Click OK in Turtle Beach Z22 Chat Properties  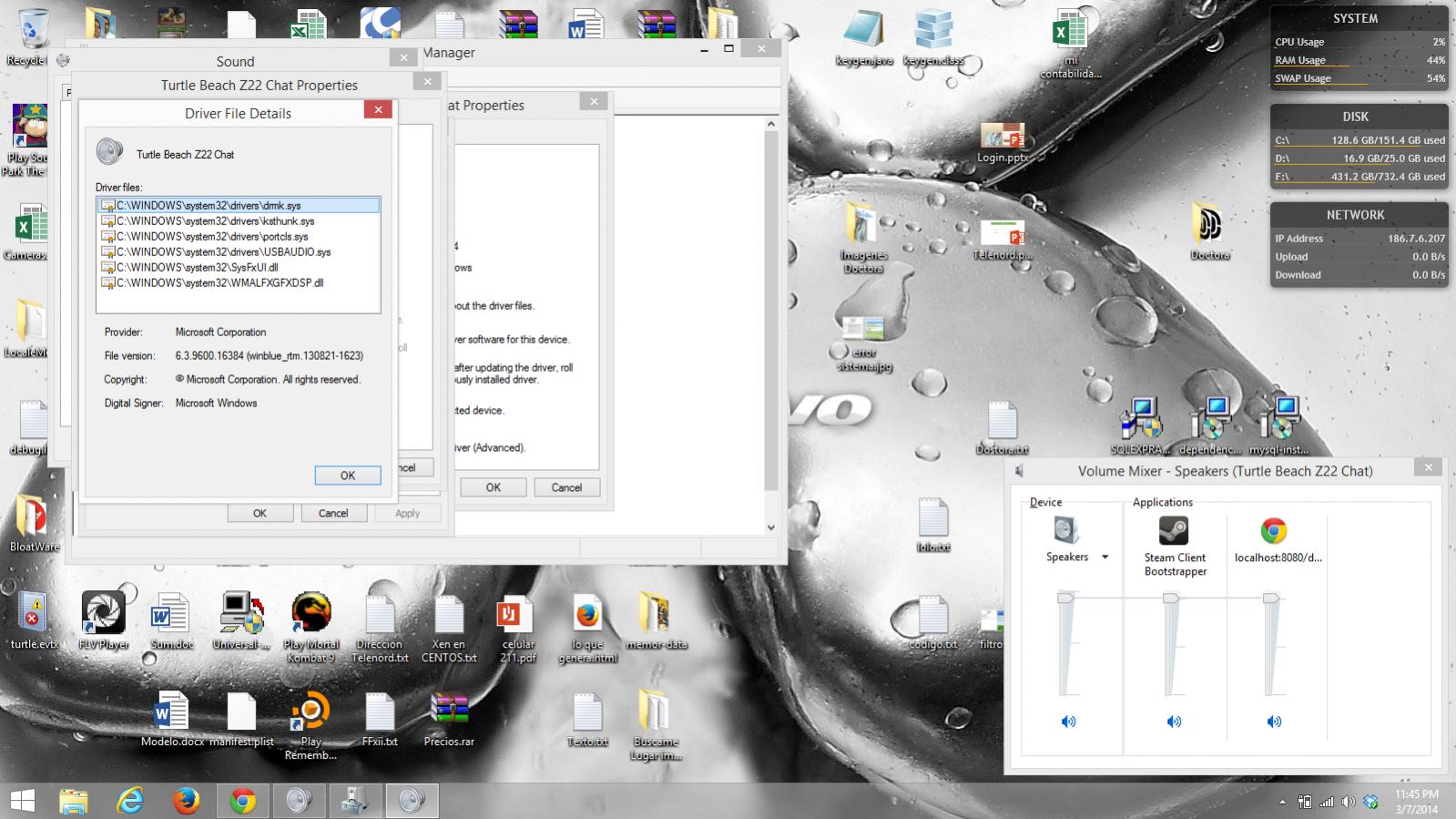click(x=260, y=513)
